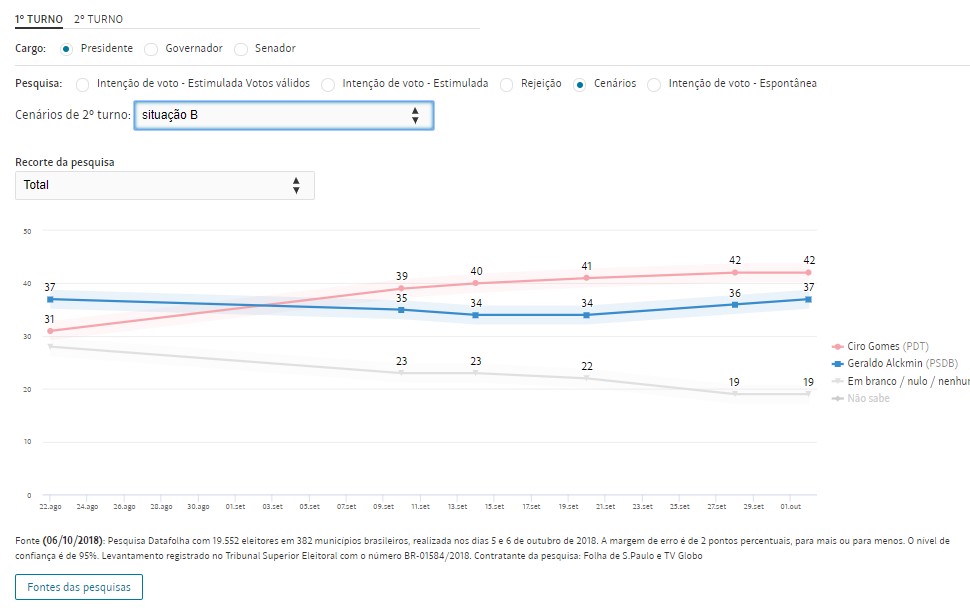Click Alckmin's last data point labeled 37
The width and height of the screenshot is (970, 611).
click(808, 299)
